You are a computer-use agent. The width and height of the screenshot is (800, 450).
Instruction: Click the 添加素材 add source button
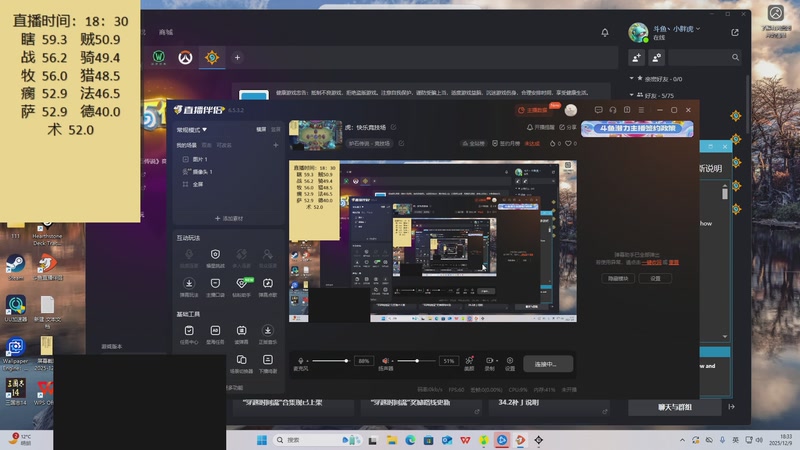(x=229, y=218)
